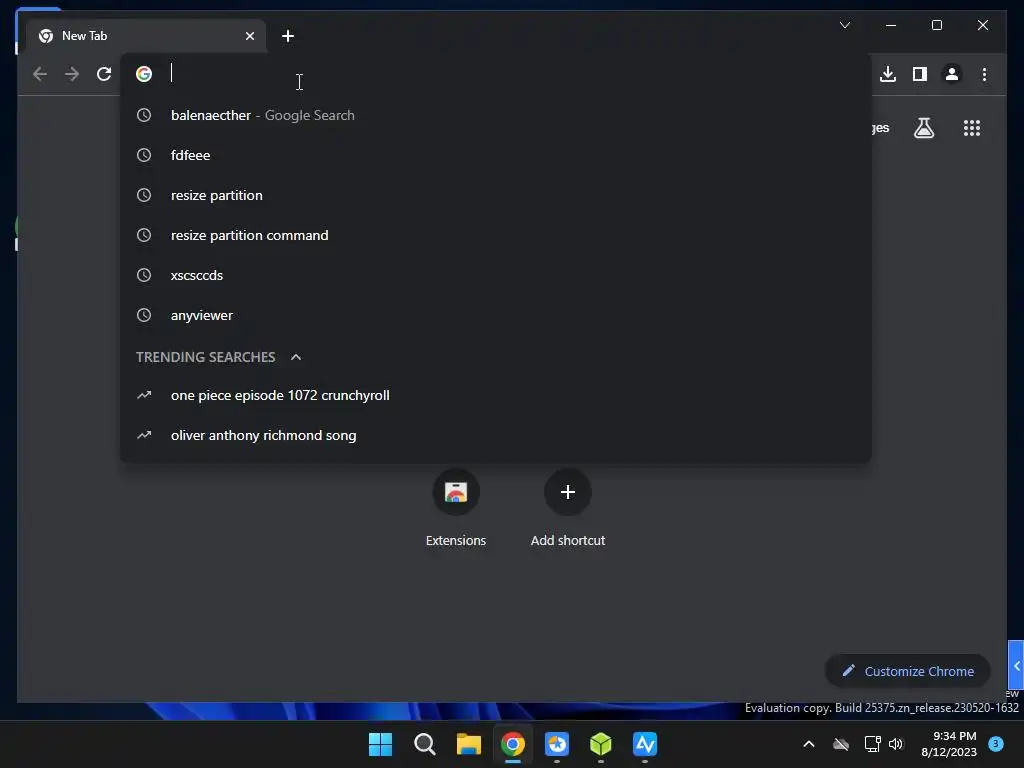Click the OneDrive cloud tray icon

click(841, 744)
